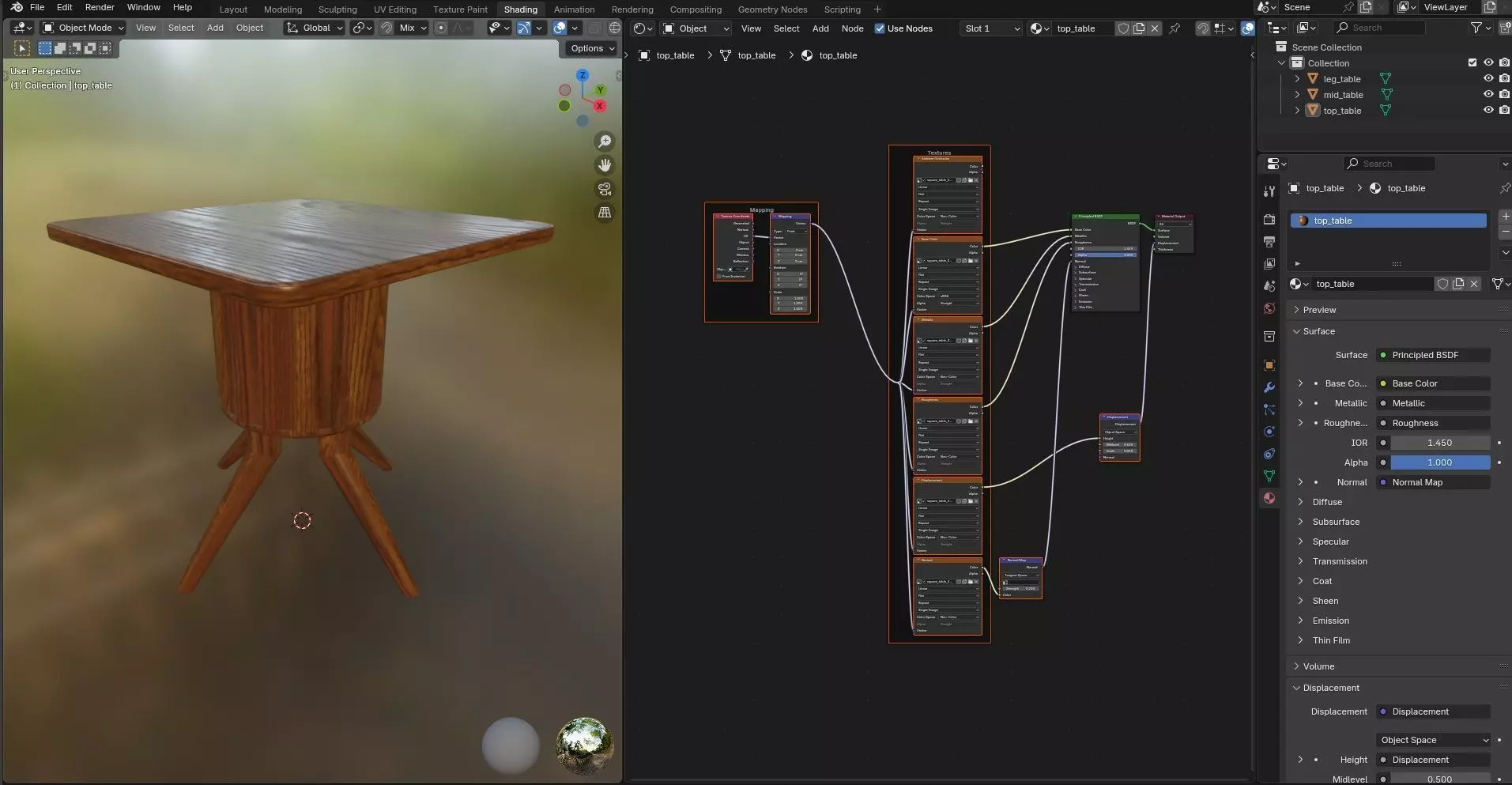Open the Object Mode dropdown
This screenshot has width=1512, height=785.
pyautogui.click(x=83, y=28)
